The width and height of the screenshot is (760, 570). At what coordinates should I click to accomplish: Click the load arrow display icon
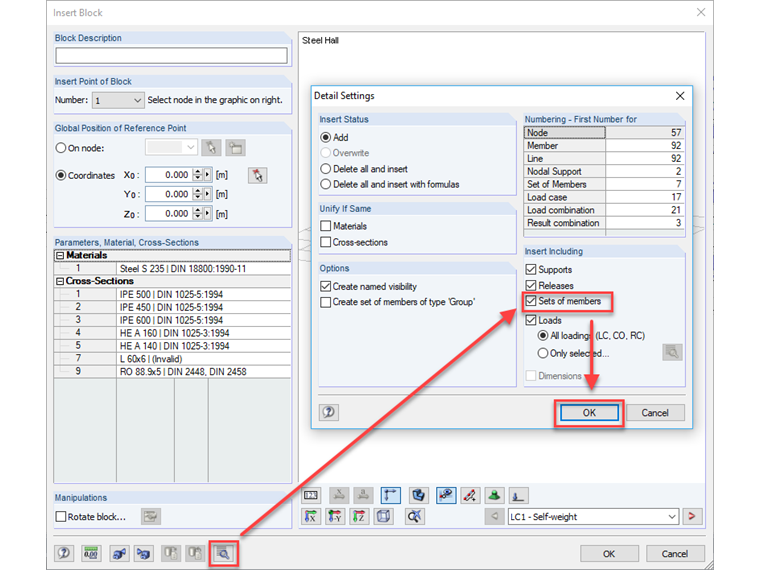518,495
